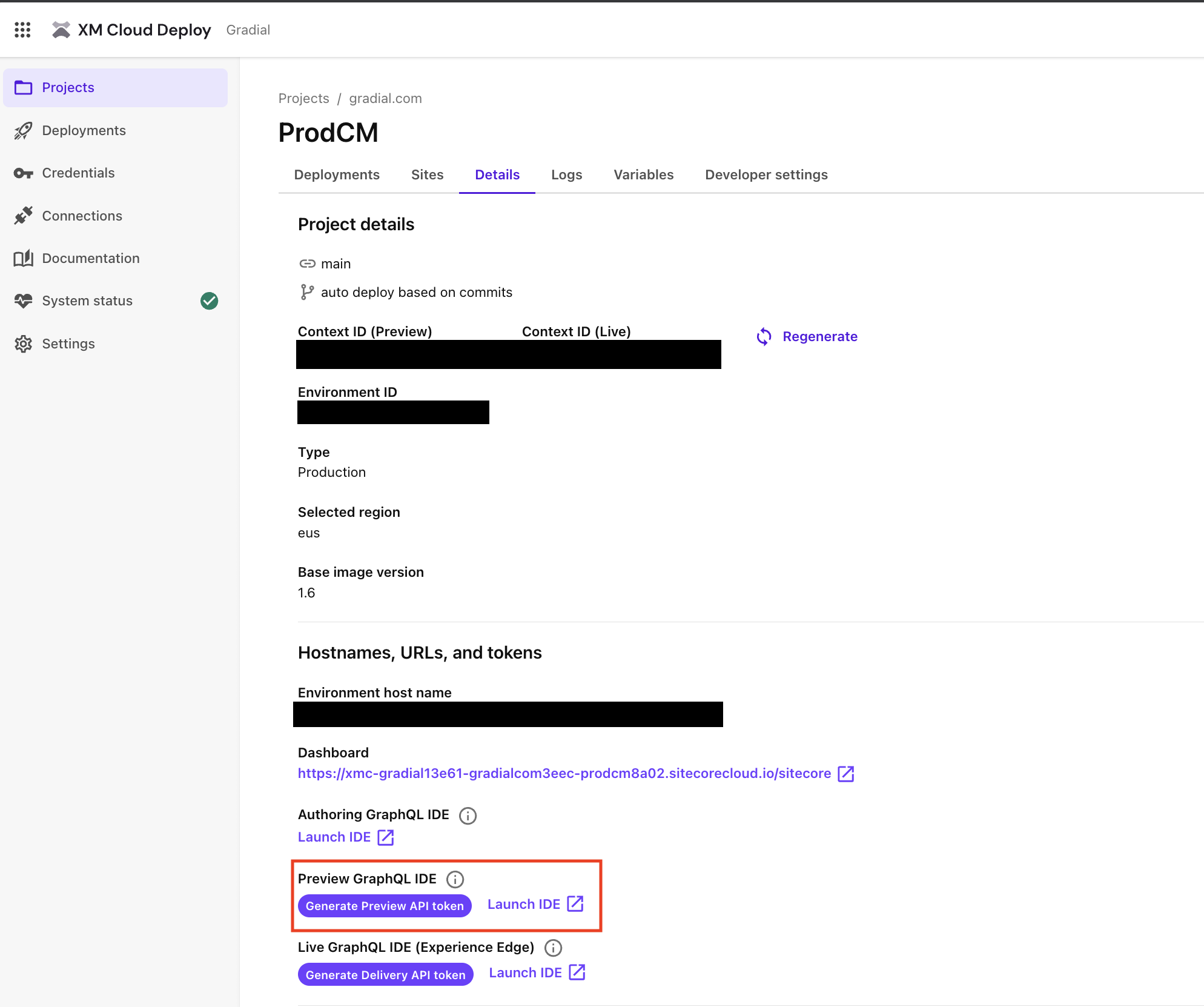Go to Connections in sidebar
The width and height of the screenshot is (1204, 1007).
(82, 216)
